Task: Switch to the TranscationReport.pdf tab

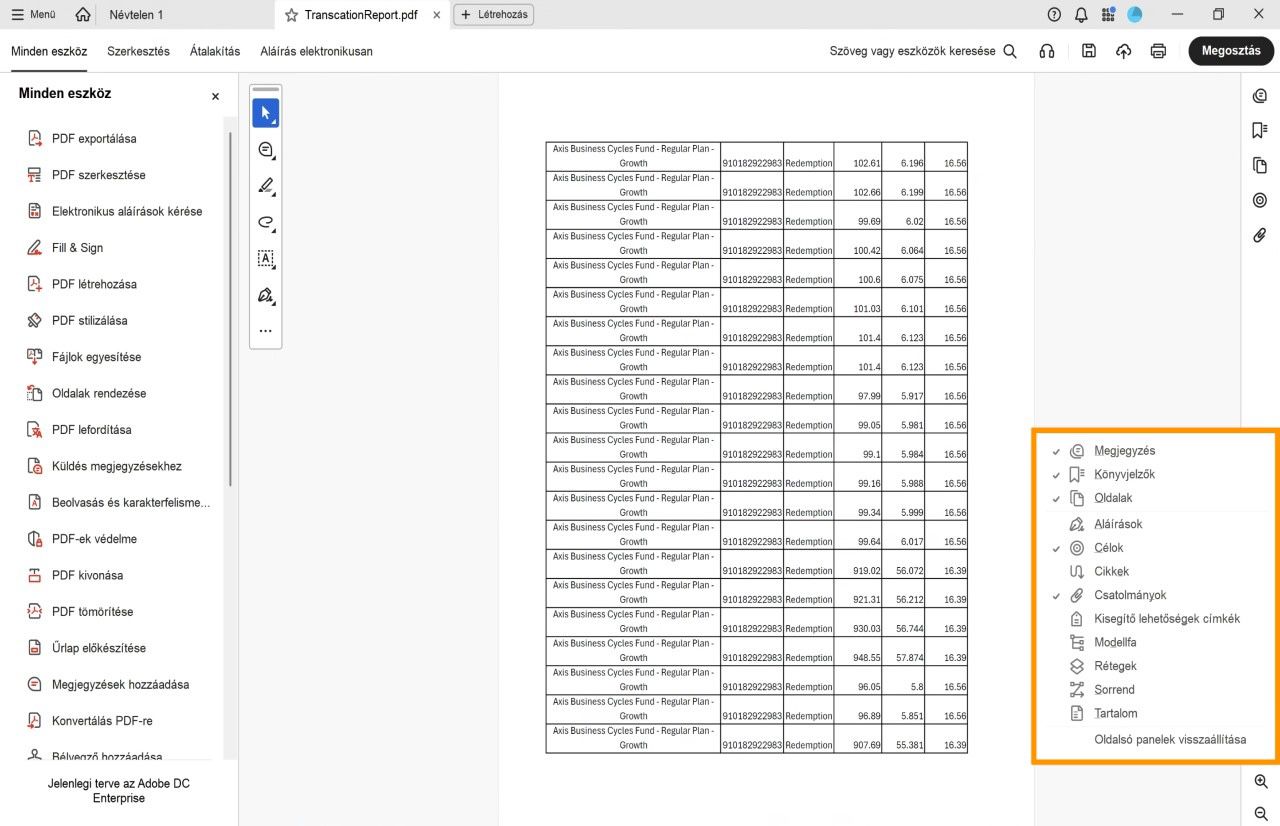Action: coord(361,15)
